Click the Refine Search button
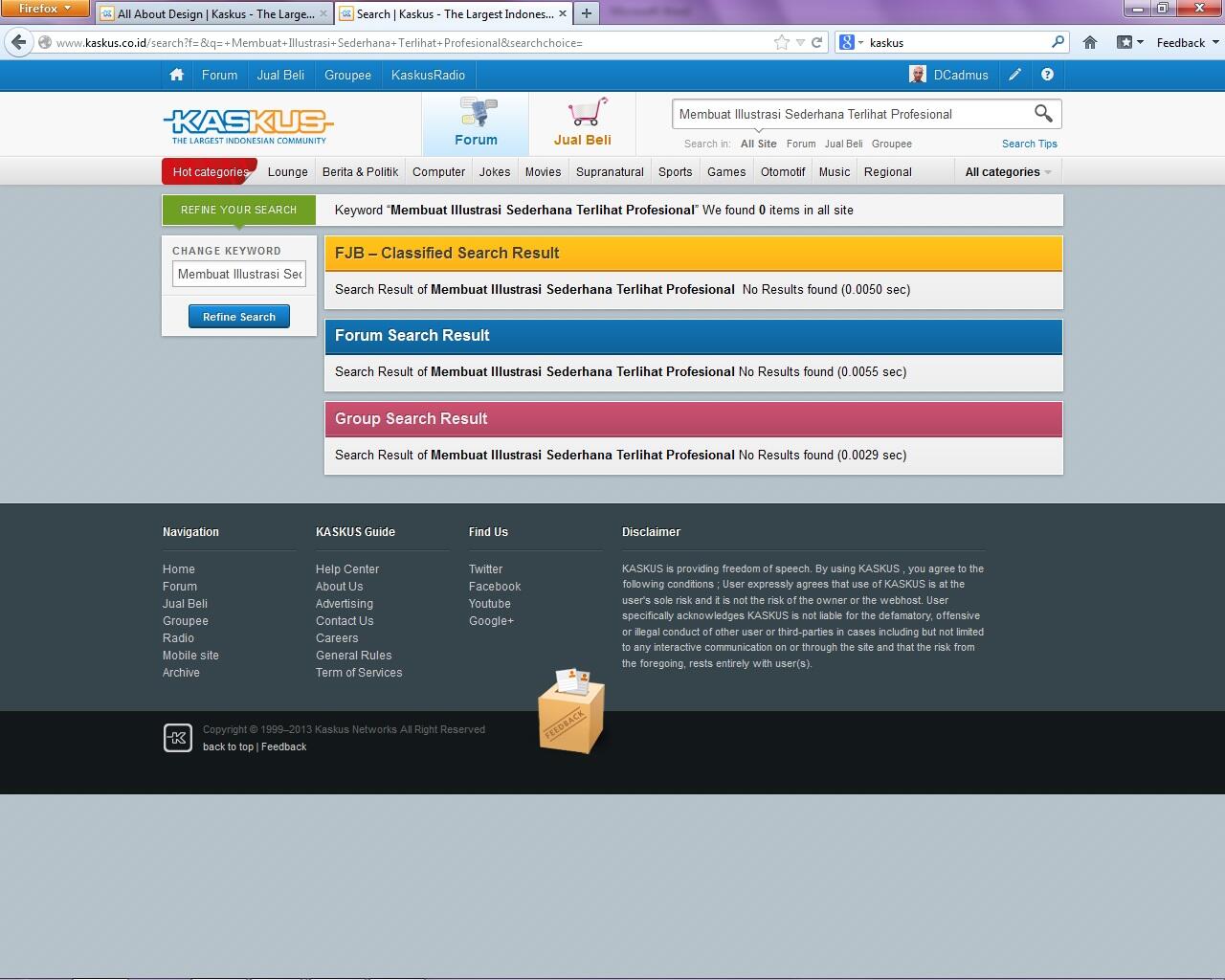Screen dimensions: 1225x980 point(239,317)
